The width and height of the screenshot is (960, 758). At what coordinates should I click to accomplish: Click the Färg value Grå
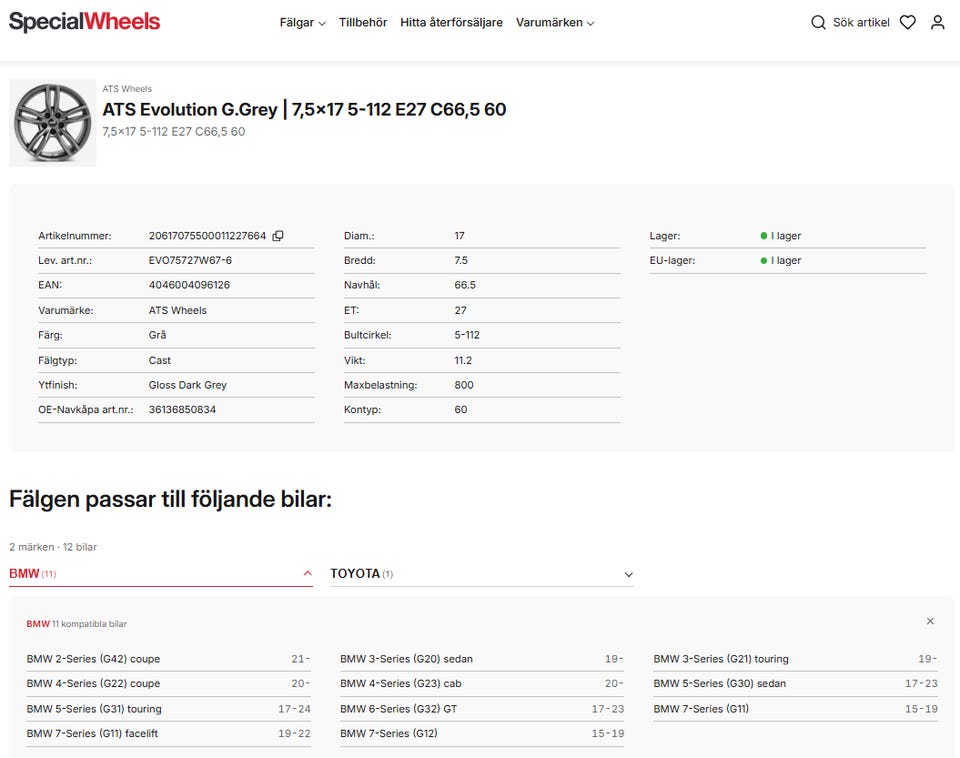157,335
